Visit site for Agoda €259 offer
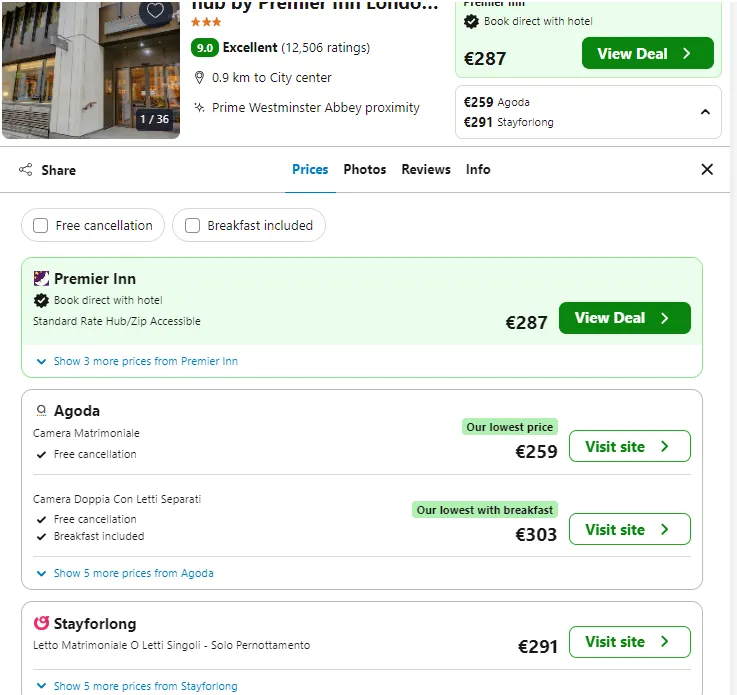The image size is (737, 695). click(x=630, y=446)
